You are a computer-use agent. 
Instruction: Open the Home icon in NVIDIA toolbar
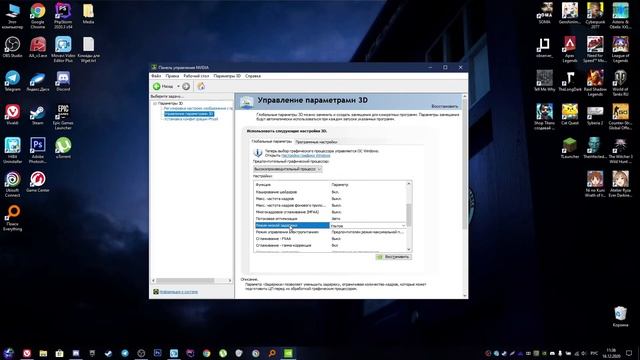201,86
